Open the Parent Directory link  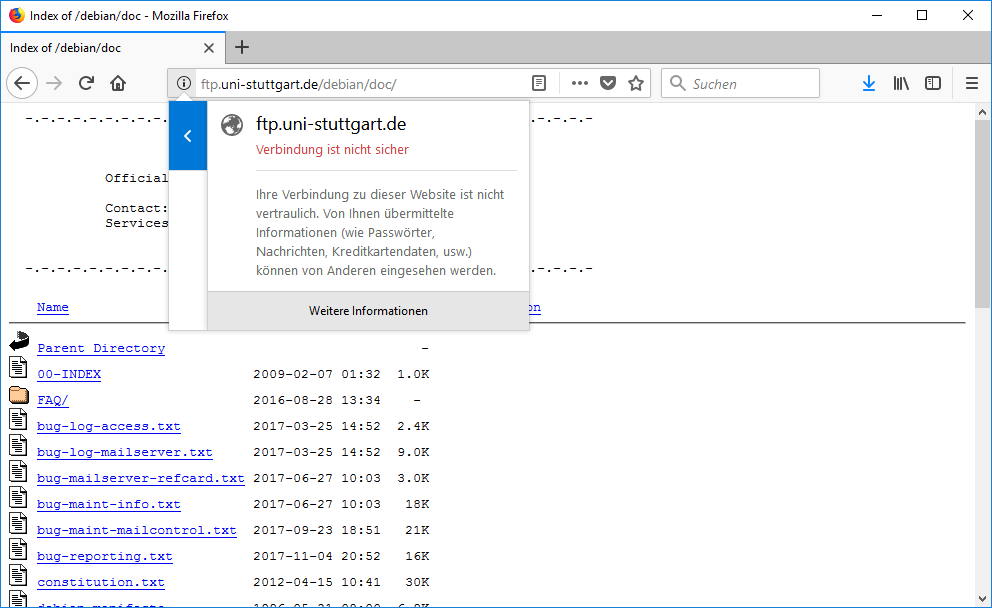pos(101,348)
